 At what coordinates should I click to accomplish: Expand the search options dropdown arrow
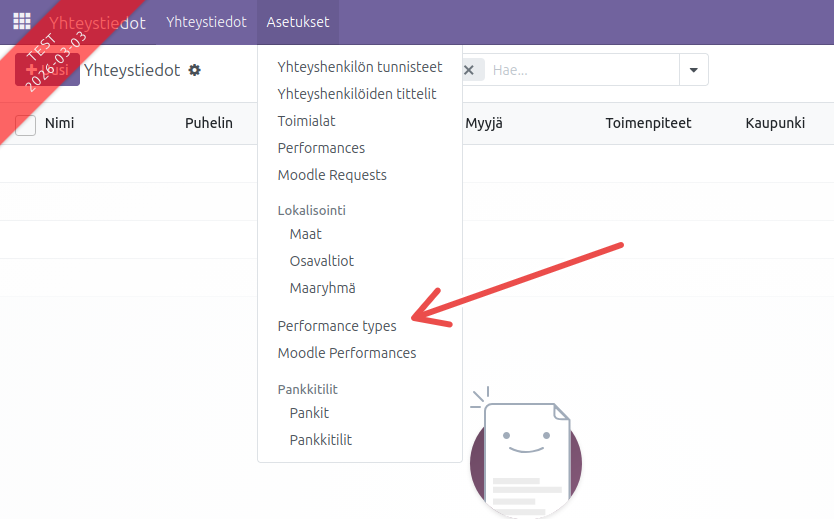tap(694, 70)
